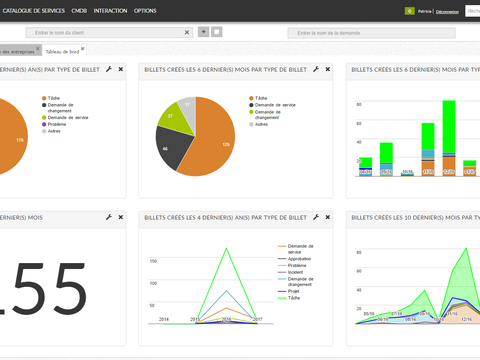This screenshot has width=480, height=360.
Task: Click the large 55 number
Action: [x=50, y=289]
